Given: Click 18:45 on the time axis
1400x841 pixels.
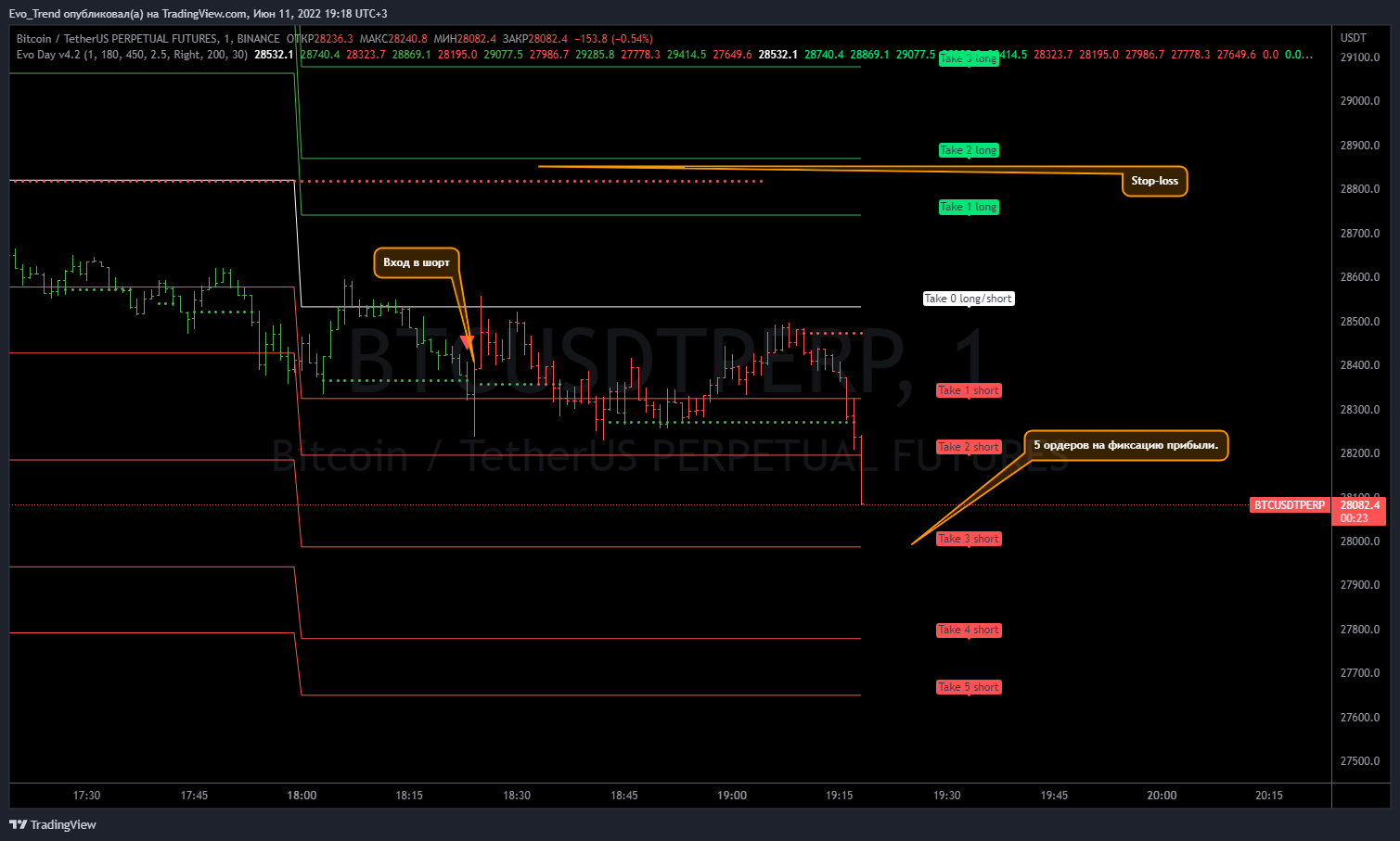Looking at the screenshot, I should (624, 796).
